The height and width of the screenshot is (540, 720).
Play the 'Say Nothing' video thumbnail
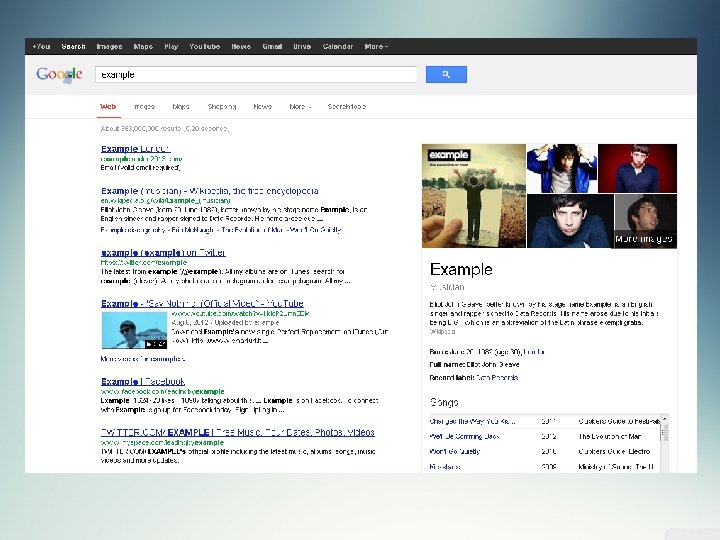coord(134,330)
